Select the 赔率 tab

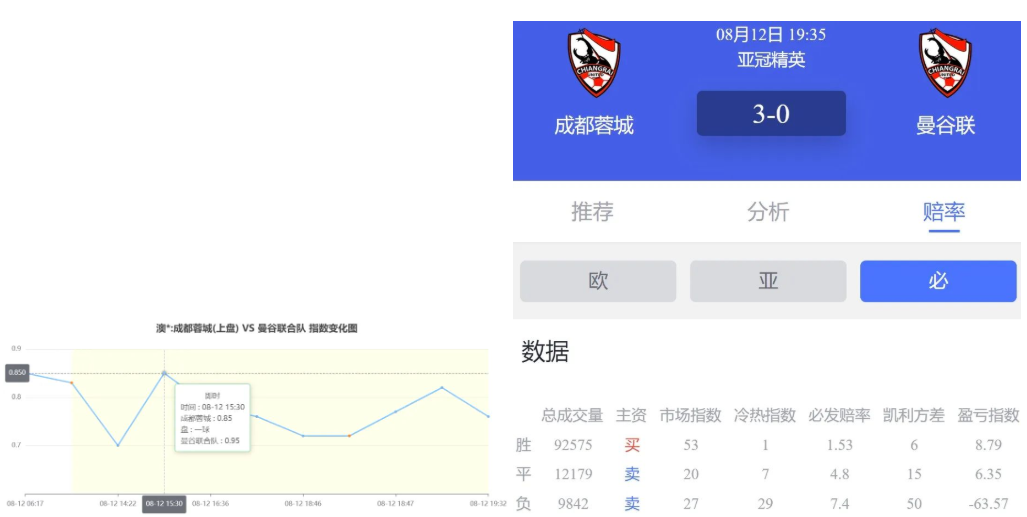[x=943, y=212]
